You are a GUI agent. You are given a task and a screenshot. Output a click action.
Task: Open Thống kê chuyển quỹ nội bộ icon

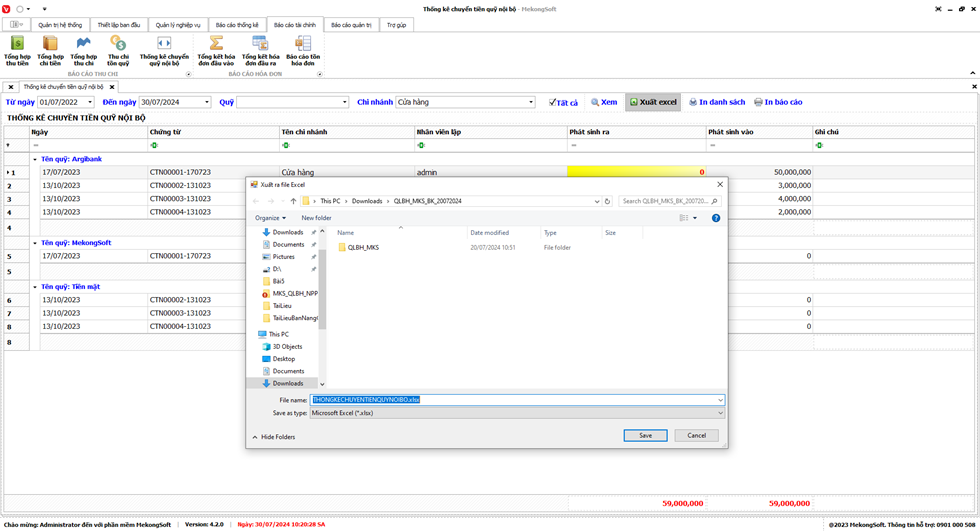164,50
